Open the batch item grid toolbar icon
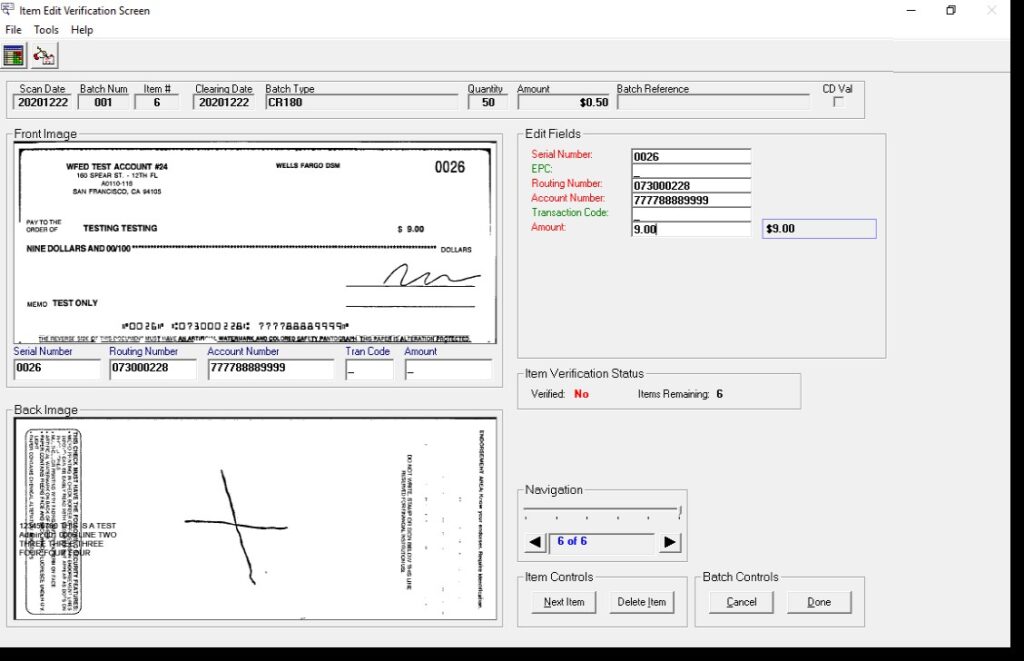Viewport: 1024px width, 661px height. tap(13, 55)
